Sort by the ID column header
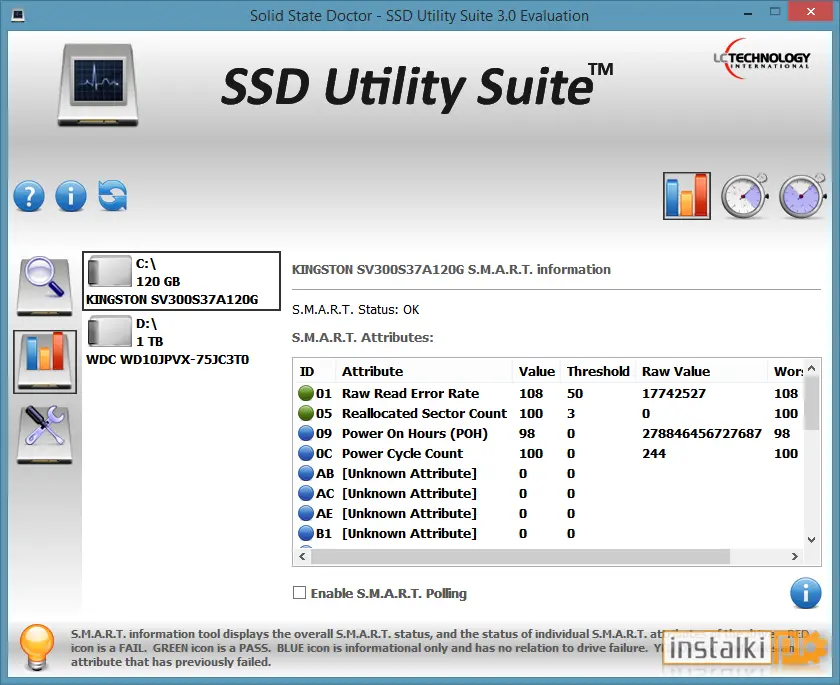The height and width of the screenshot is (685, 840). [x=314, y=371]
